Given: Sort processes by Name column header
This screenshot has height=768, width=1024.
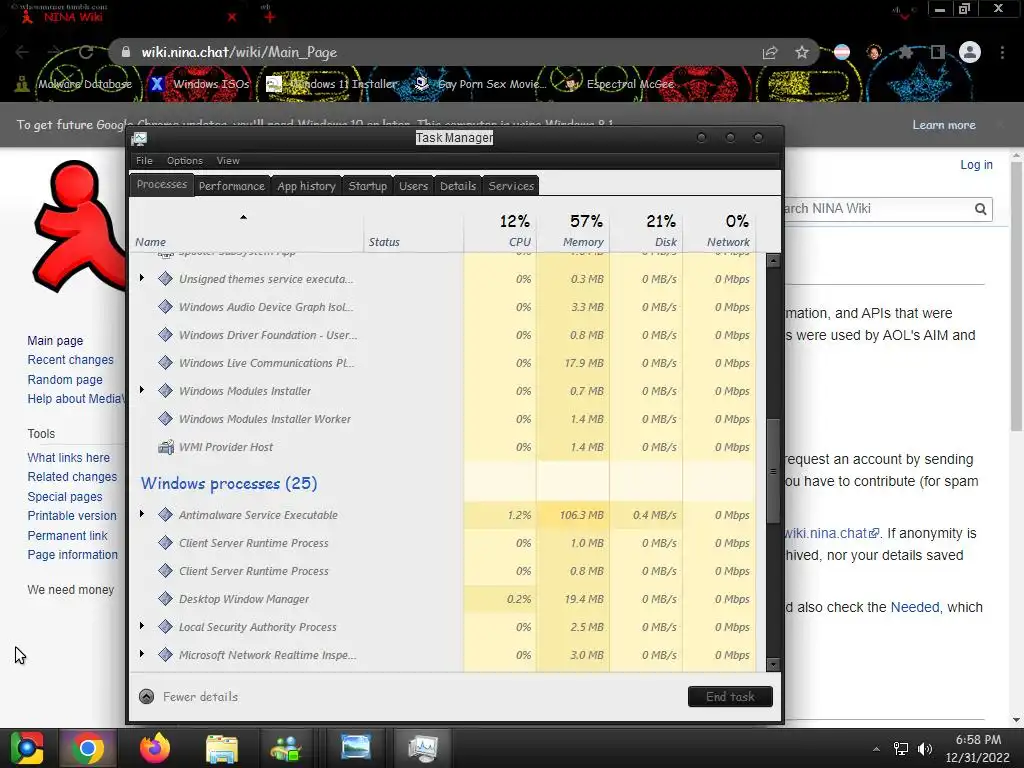Looking at the screenshot, I should pyautogui.click(x=246, y=231).
